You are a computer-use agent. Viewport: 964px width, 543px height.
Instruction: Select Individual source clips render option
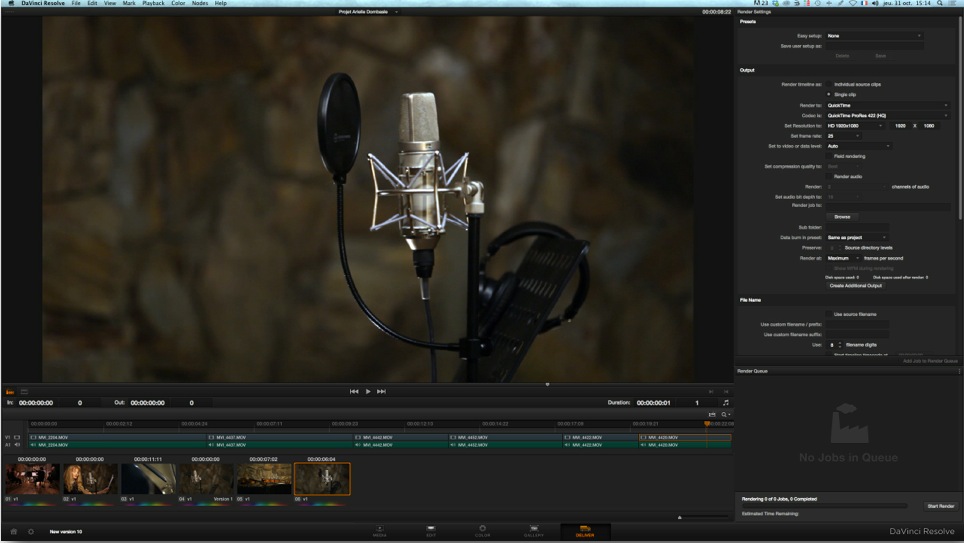click(829, 84)
